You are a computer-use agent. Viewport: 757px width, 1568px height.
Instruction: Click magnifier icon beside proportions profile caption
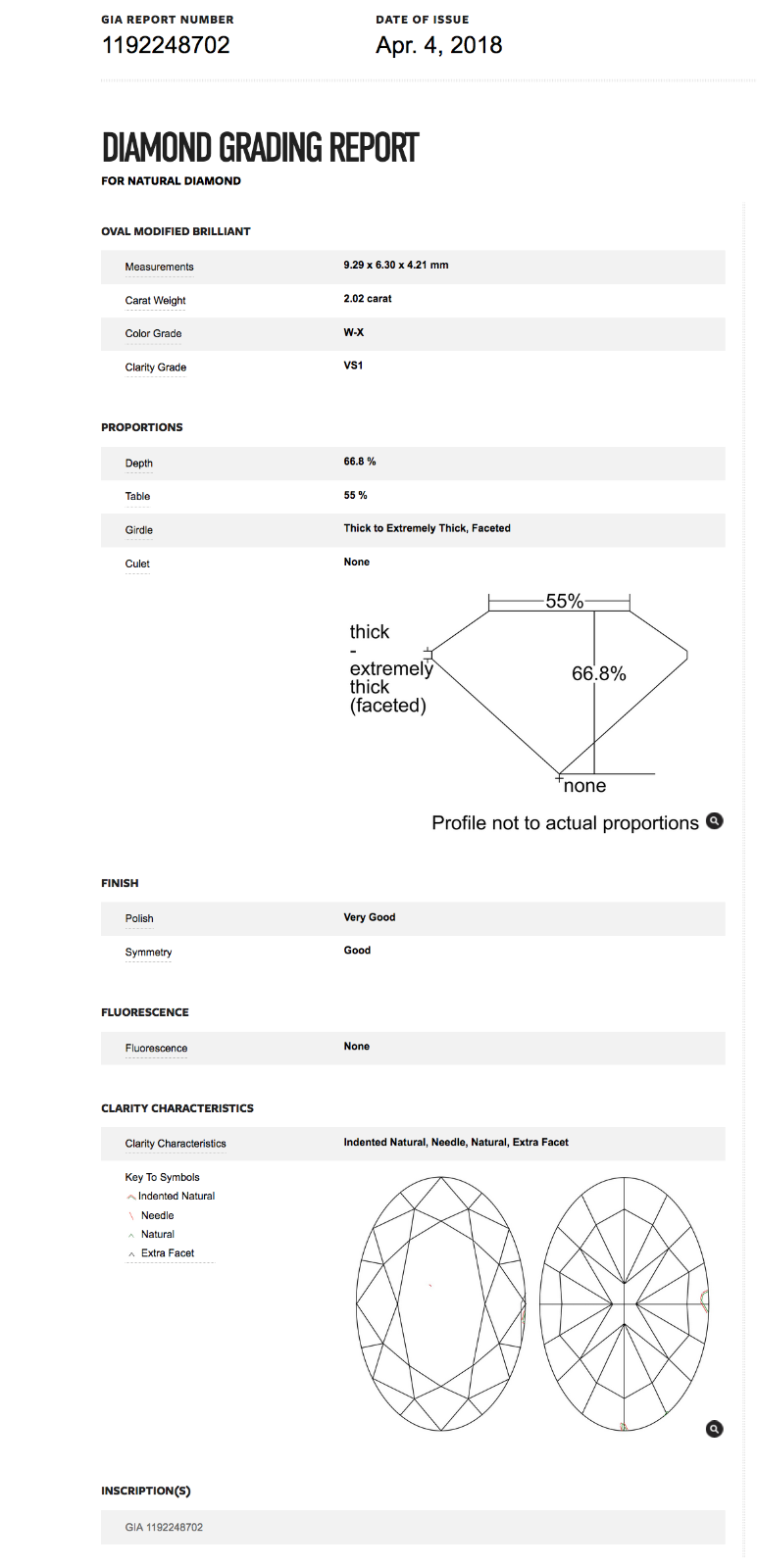[715, 821]
